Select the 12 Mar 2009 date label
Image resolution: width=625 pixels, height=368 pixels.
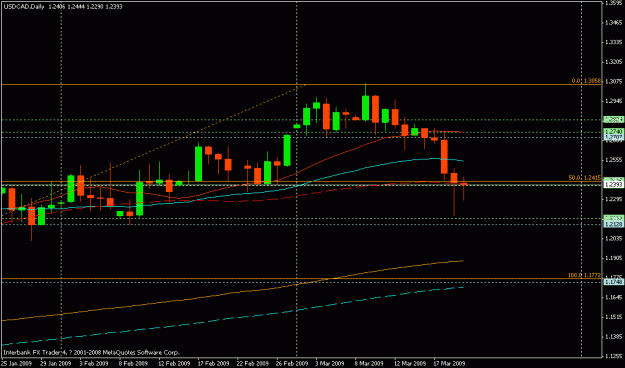coord(410,363)
